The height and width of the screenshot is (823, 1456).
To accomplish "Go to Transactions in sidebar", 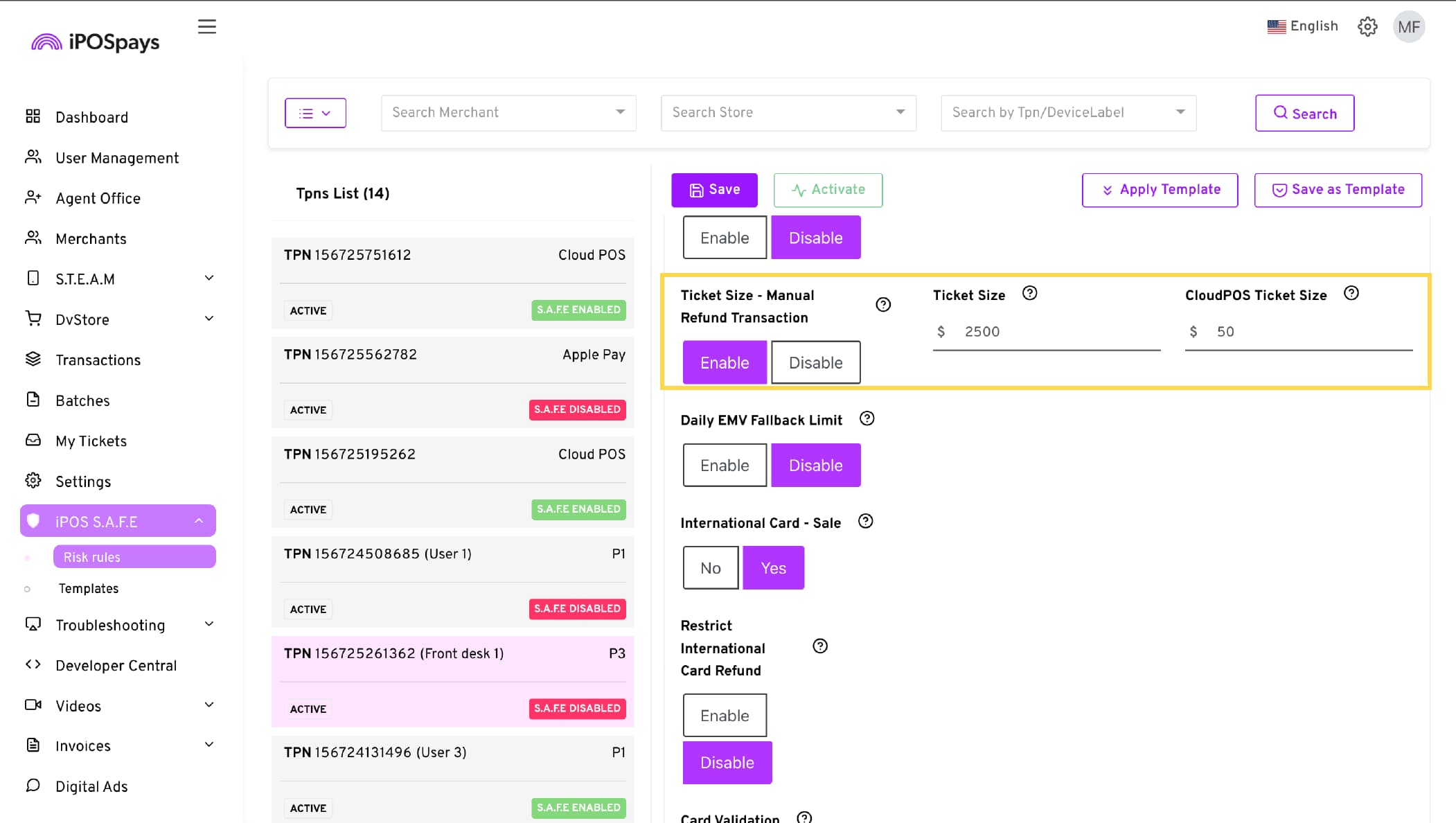I will coord(98,360).
